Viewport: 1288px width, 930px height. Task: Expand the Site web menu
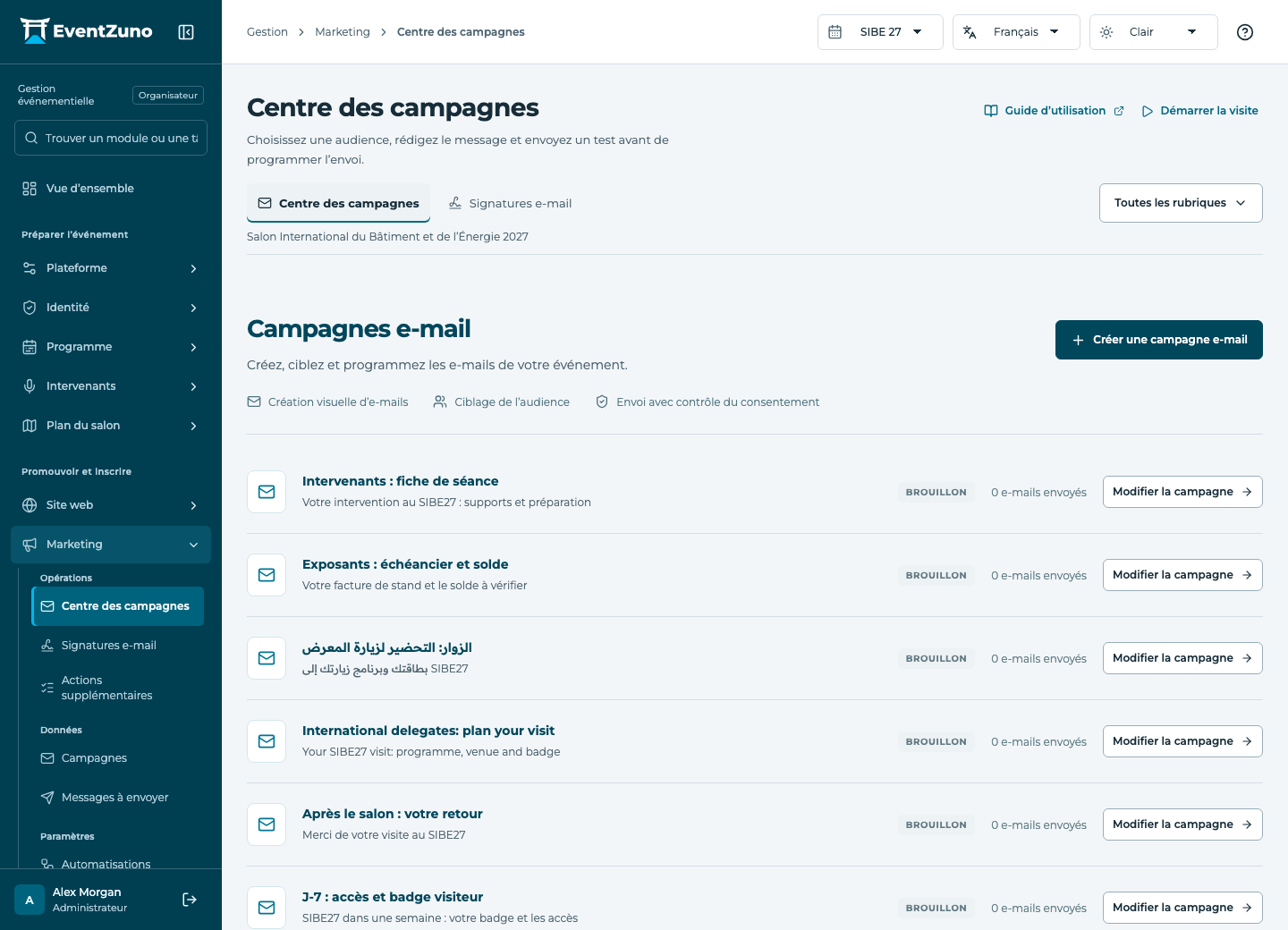(111, 505)
